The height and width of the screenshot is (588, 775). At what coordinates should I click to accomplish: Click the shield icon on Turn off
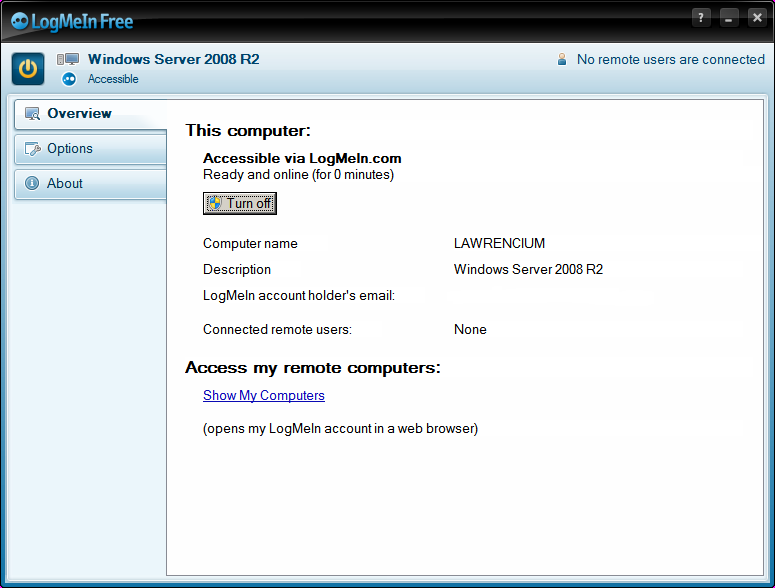coord(215,203)
